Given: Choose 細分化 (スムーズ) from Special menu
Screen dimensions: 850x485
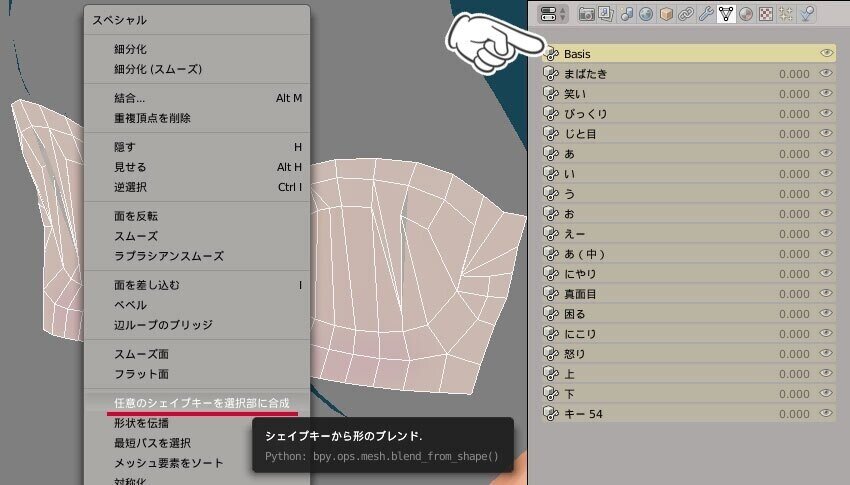Looking at the screenshot, I should [x=158, y=69].
